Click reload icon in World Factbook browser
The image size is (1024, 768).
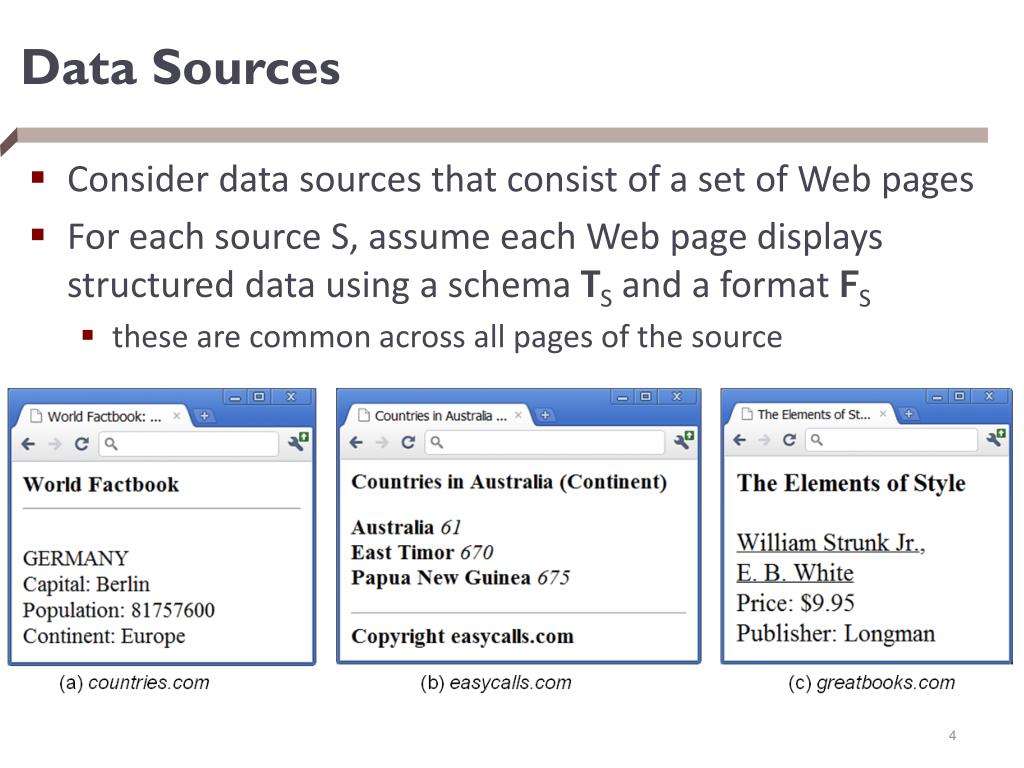[x=82, y=444]
